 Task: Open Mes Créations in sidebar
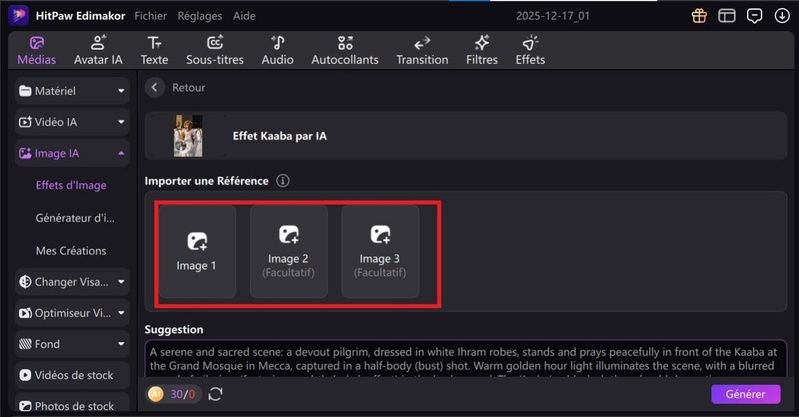point(71,251)
